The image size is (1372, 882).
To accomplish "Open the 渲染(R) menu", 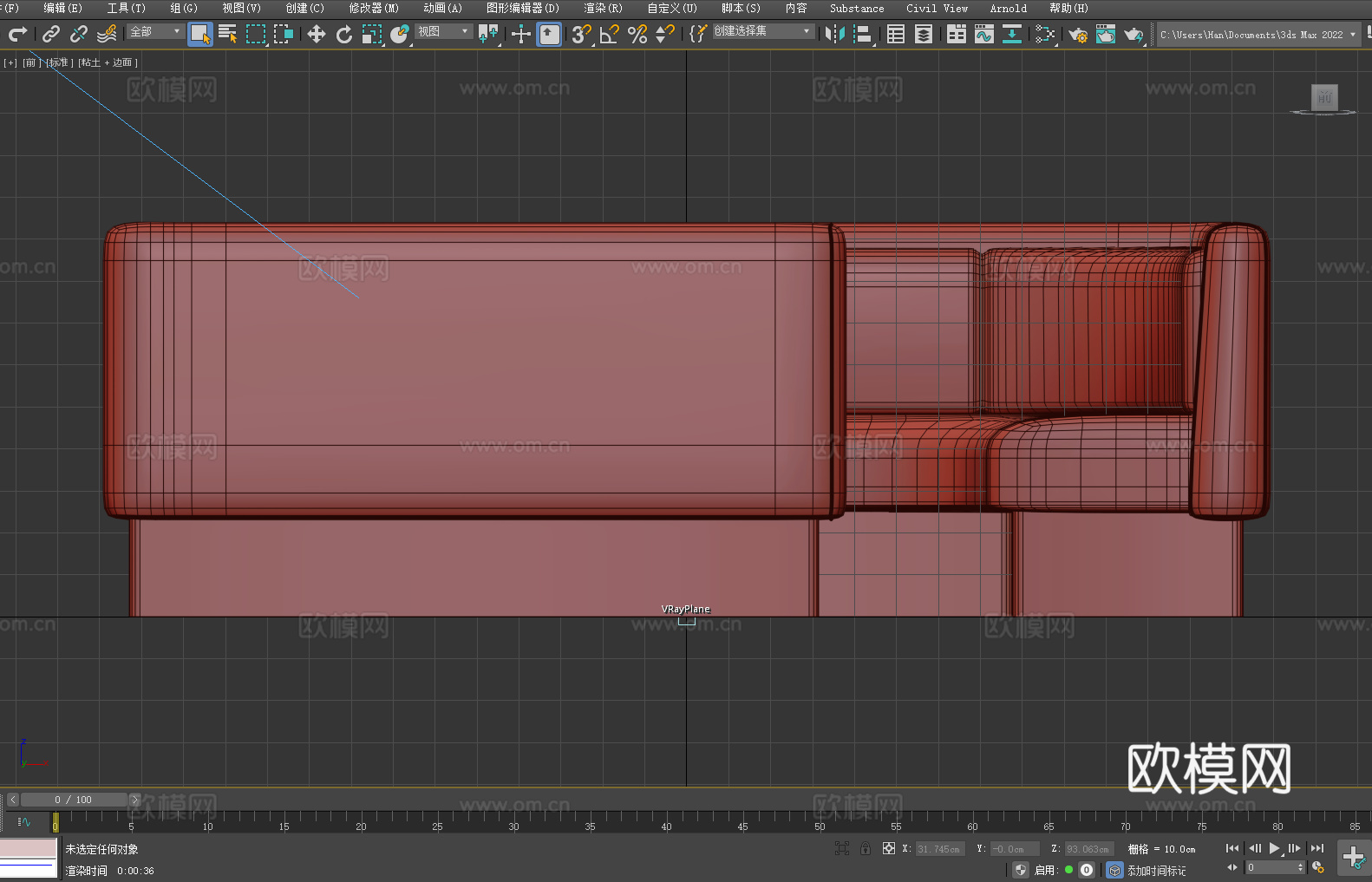I will (x=603, y=8).
